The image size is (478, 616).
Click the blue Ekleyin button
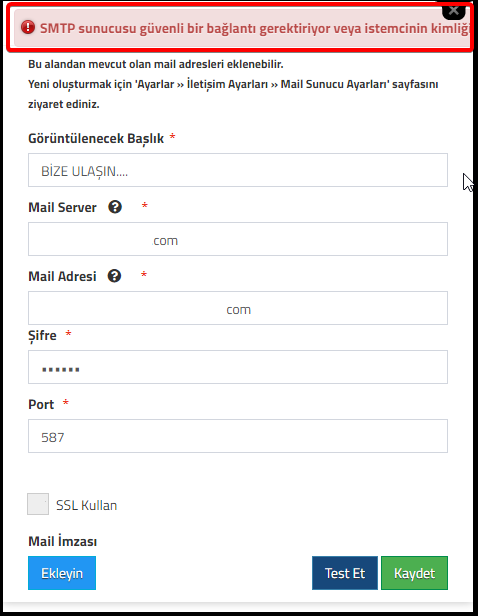point(62,573)
